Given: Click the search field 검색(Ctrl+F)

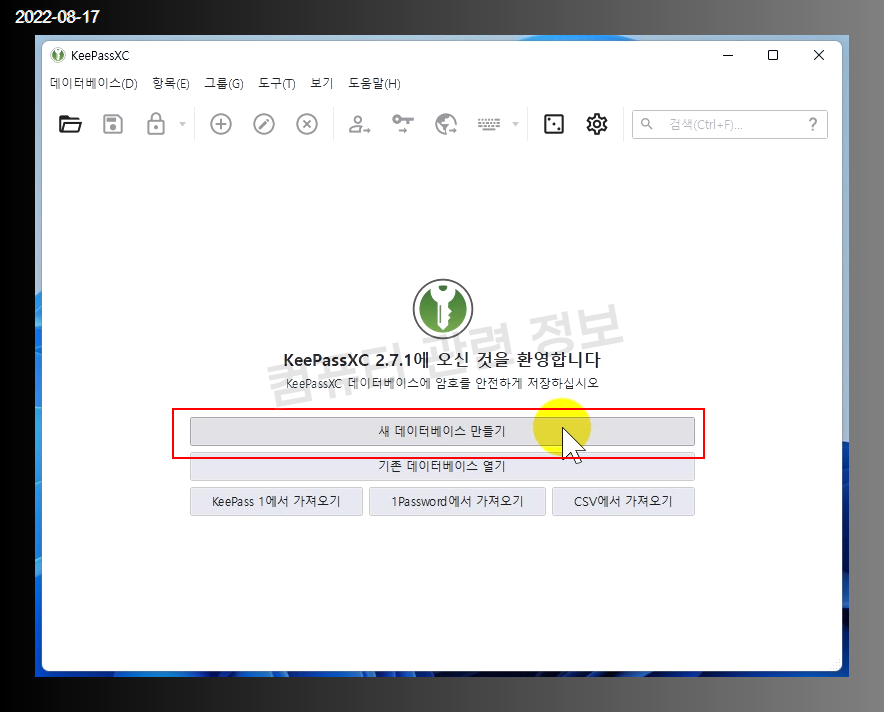Looking at the screenshot, I should pyautogui.click(x=730, y=124).
